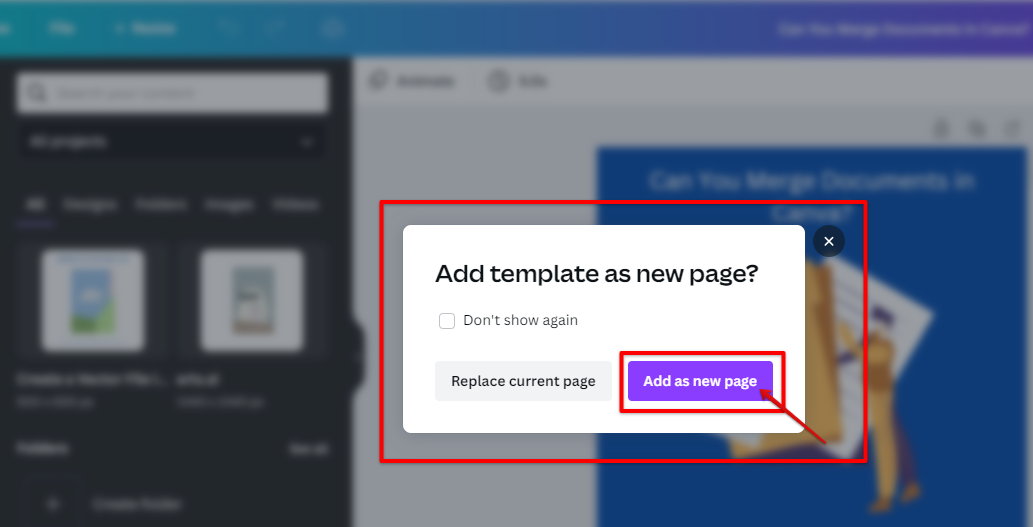Click the Resize option in top bar
Screen dimensions: 1033x527
145,28
